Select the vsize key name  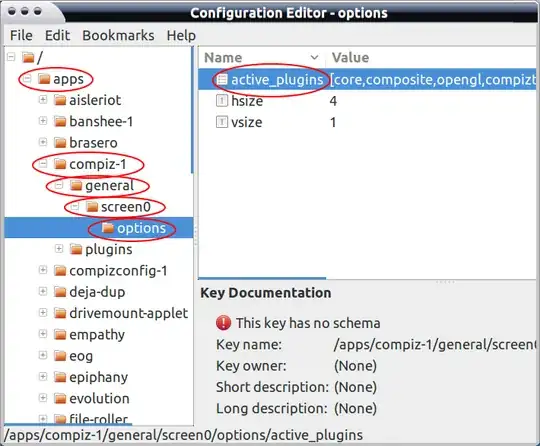click(247, 122)
